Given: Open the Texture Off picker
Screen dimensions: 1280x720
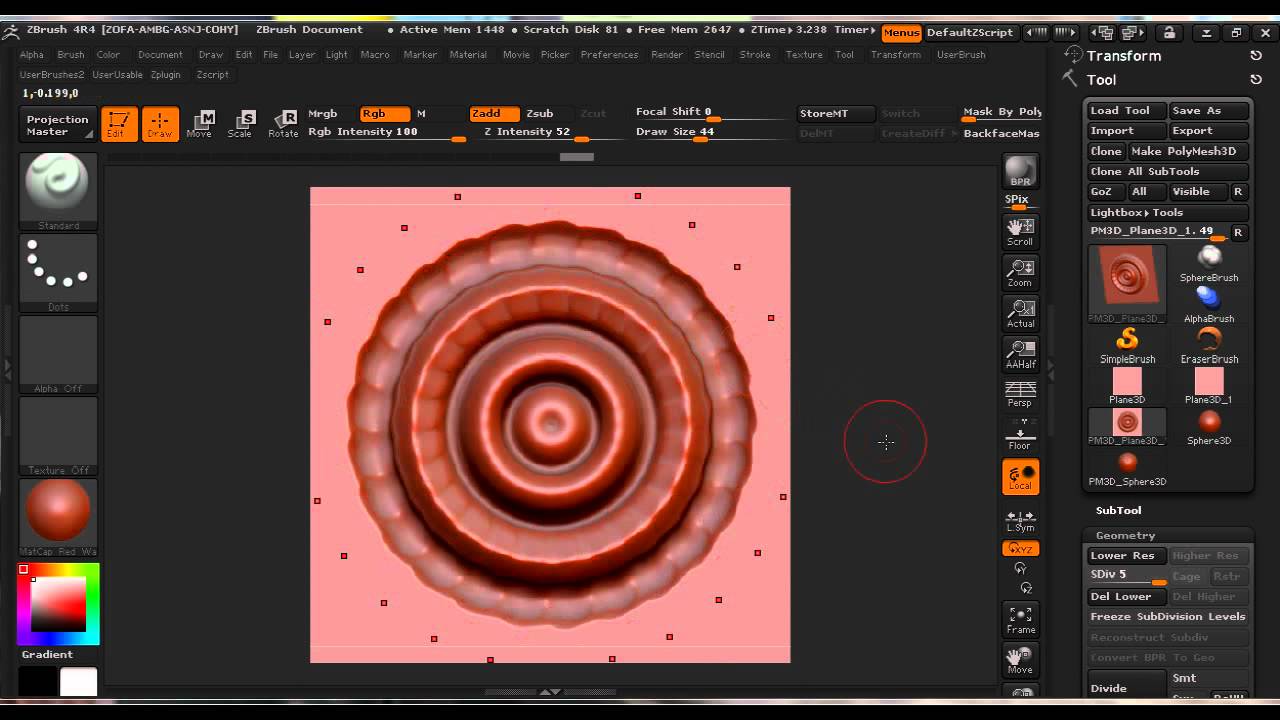Looking at the screenshot, I should 58,436.
